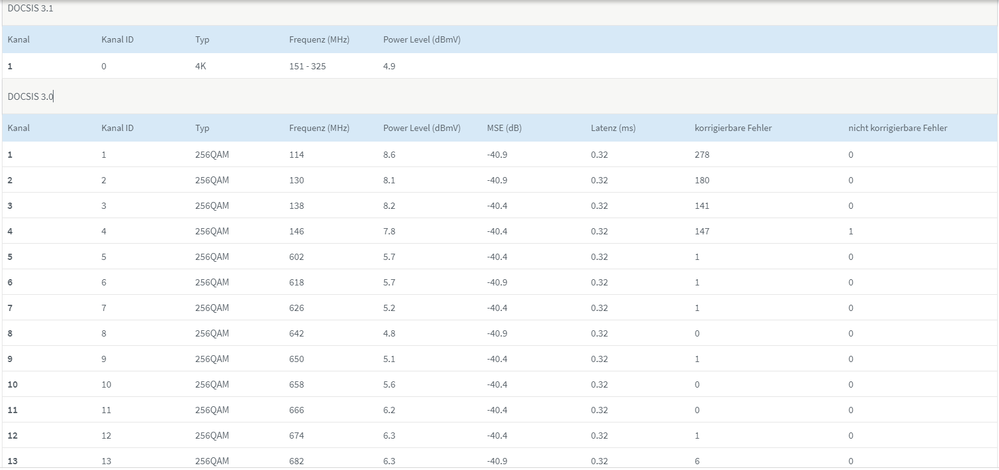This screenshot has width=999, height=470.
Task: Click power level 5.2 cell
Action: pos(389,308)
